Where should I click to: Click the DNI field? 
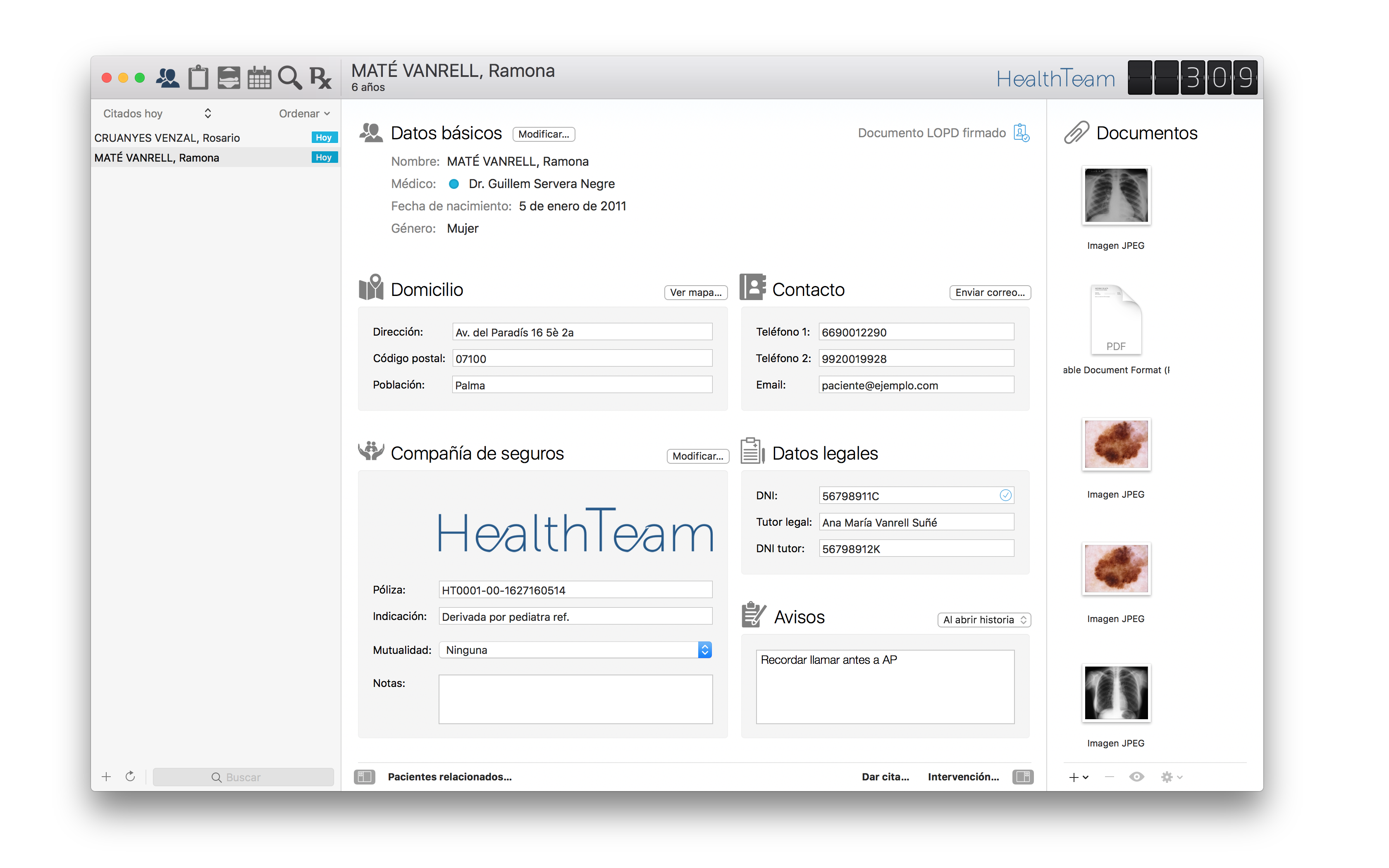pyautogui.click(x=916, y=496)
